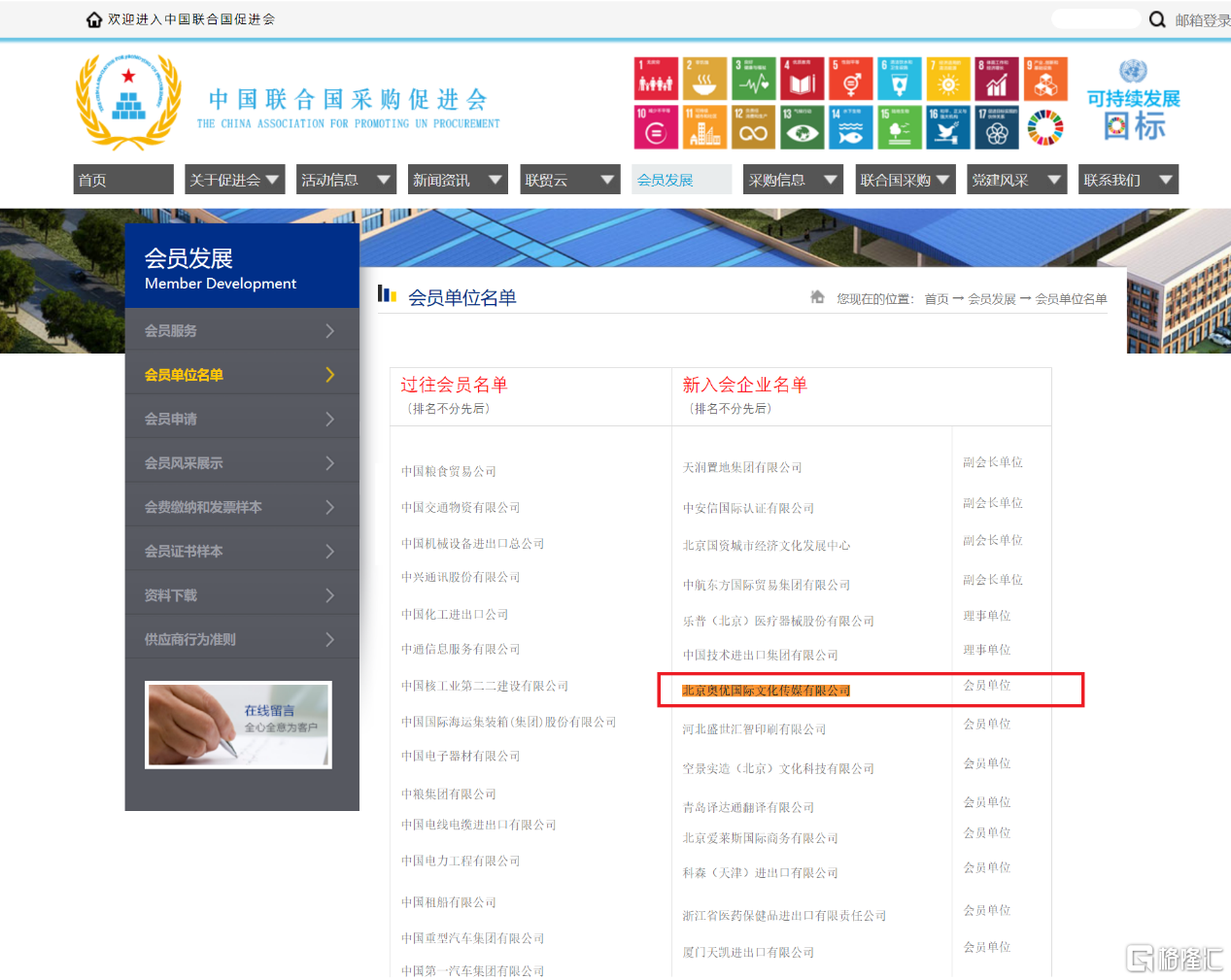
Task: Open SDG 5 Gender Equality icon
Action: click(x=850, y=79)
